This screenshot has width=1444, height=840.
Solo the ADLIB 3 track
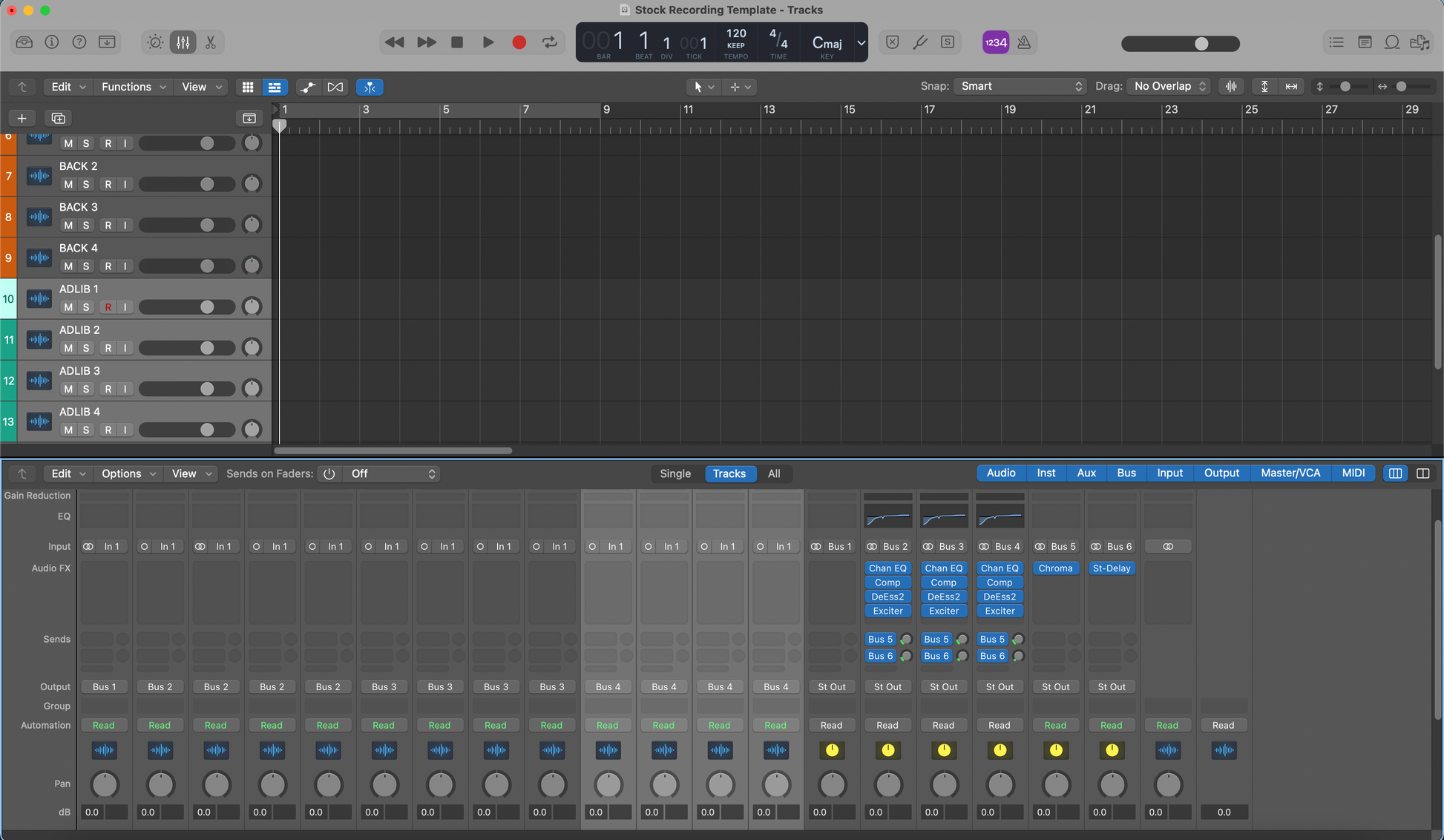[86, 389]
